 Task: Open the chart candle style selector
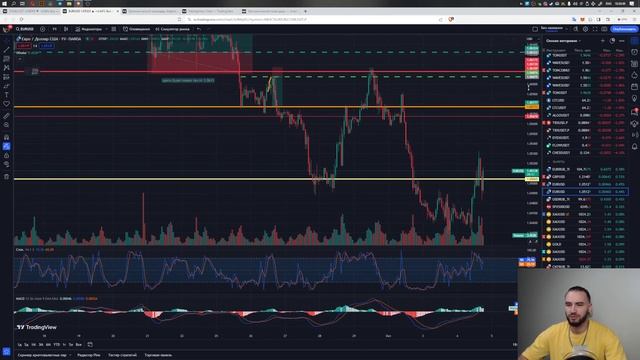pos(66,29)
